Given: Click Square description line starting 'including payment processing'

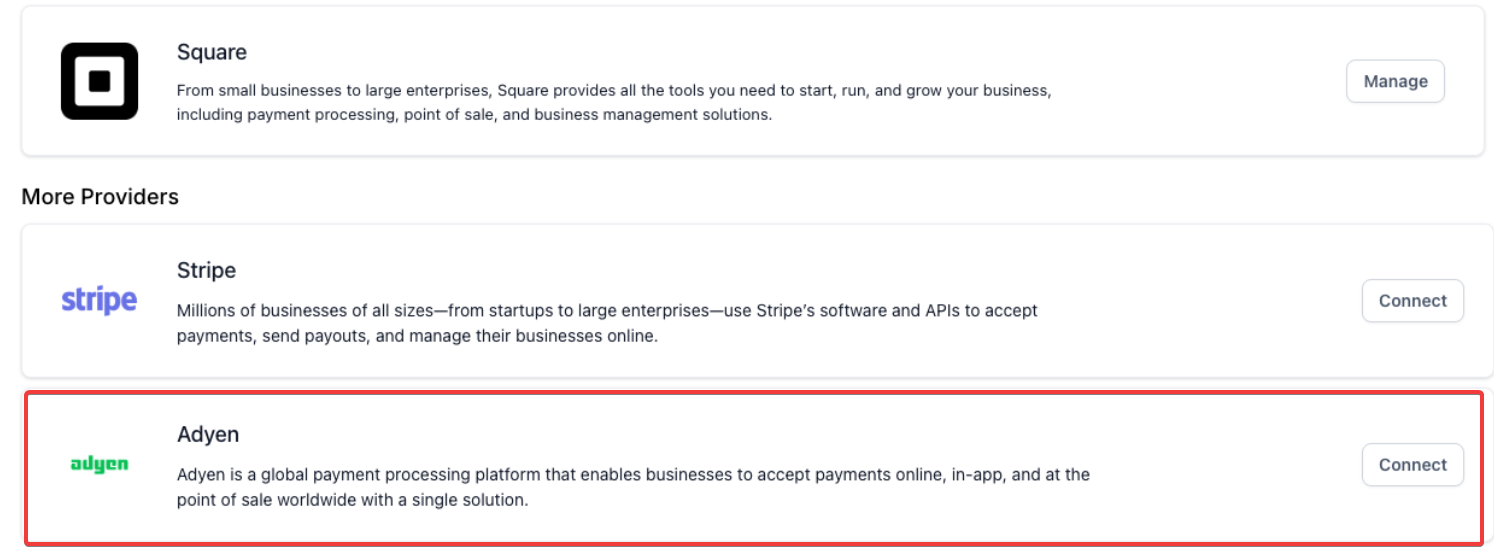Looking at the screenshot, I should [x=474, y=115].
